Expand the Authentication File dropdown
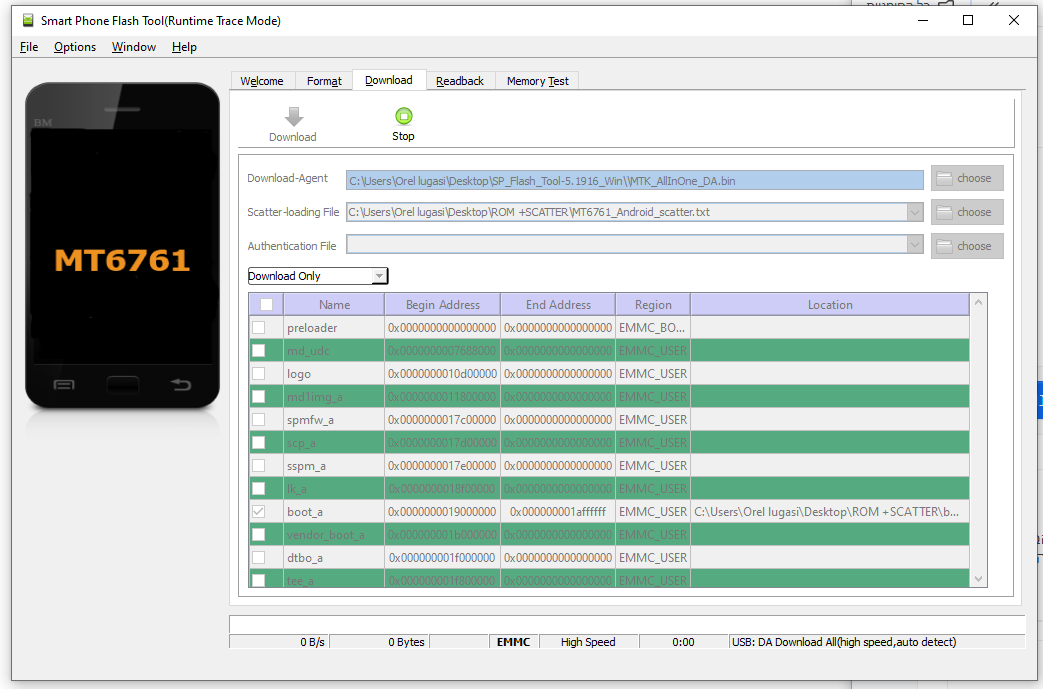This screenshot has height=689, width=1043. coord(914,246)
